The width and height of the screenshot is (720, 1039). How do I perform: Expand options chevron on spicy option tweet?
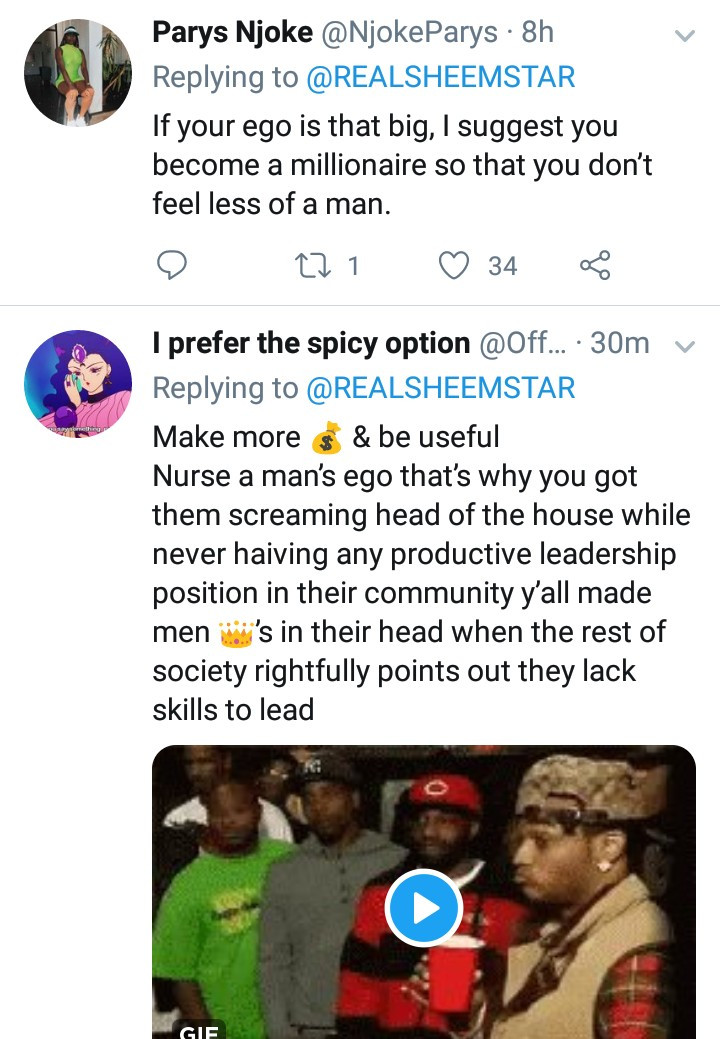(x=684, y=346)
